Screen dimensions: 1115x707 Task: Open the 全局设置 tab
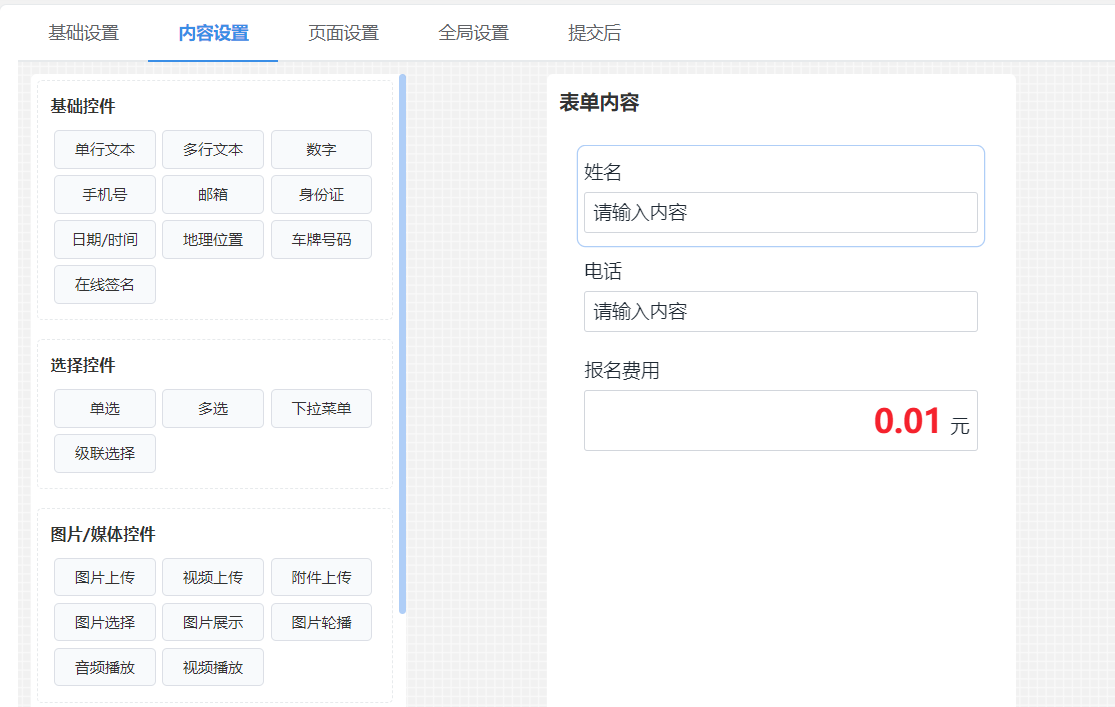pos(473,32)
